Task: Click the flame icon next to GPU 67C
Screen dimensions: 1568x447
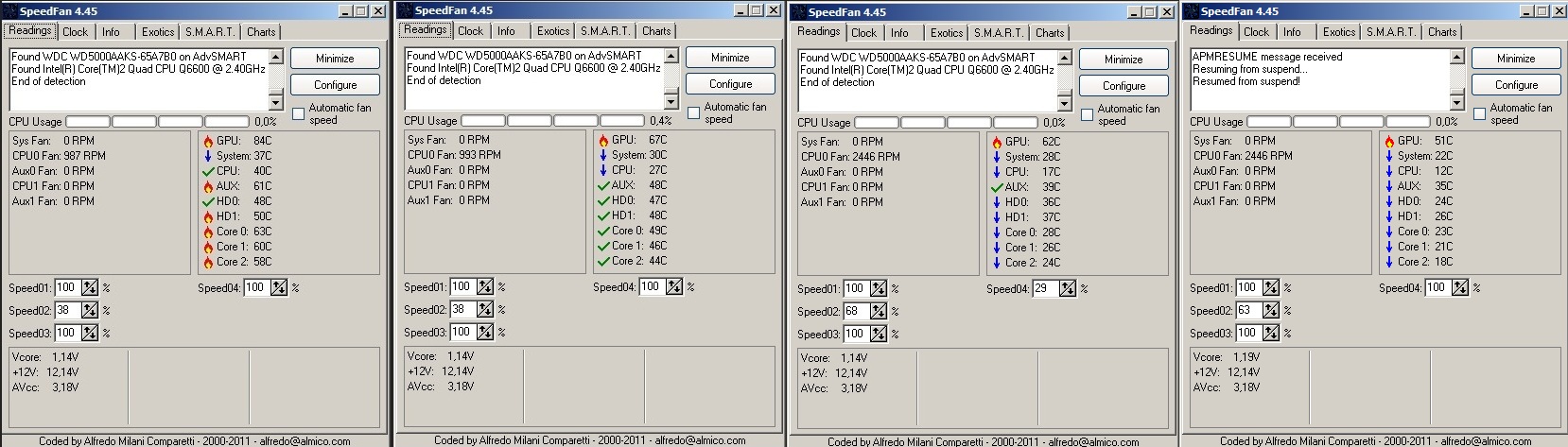Action: 603,140
